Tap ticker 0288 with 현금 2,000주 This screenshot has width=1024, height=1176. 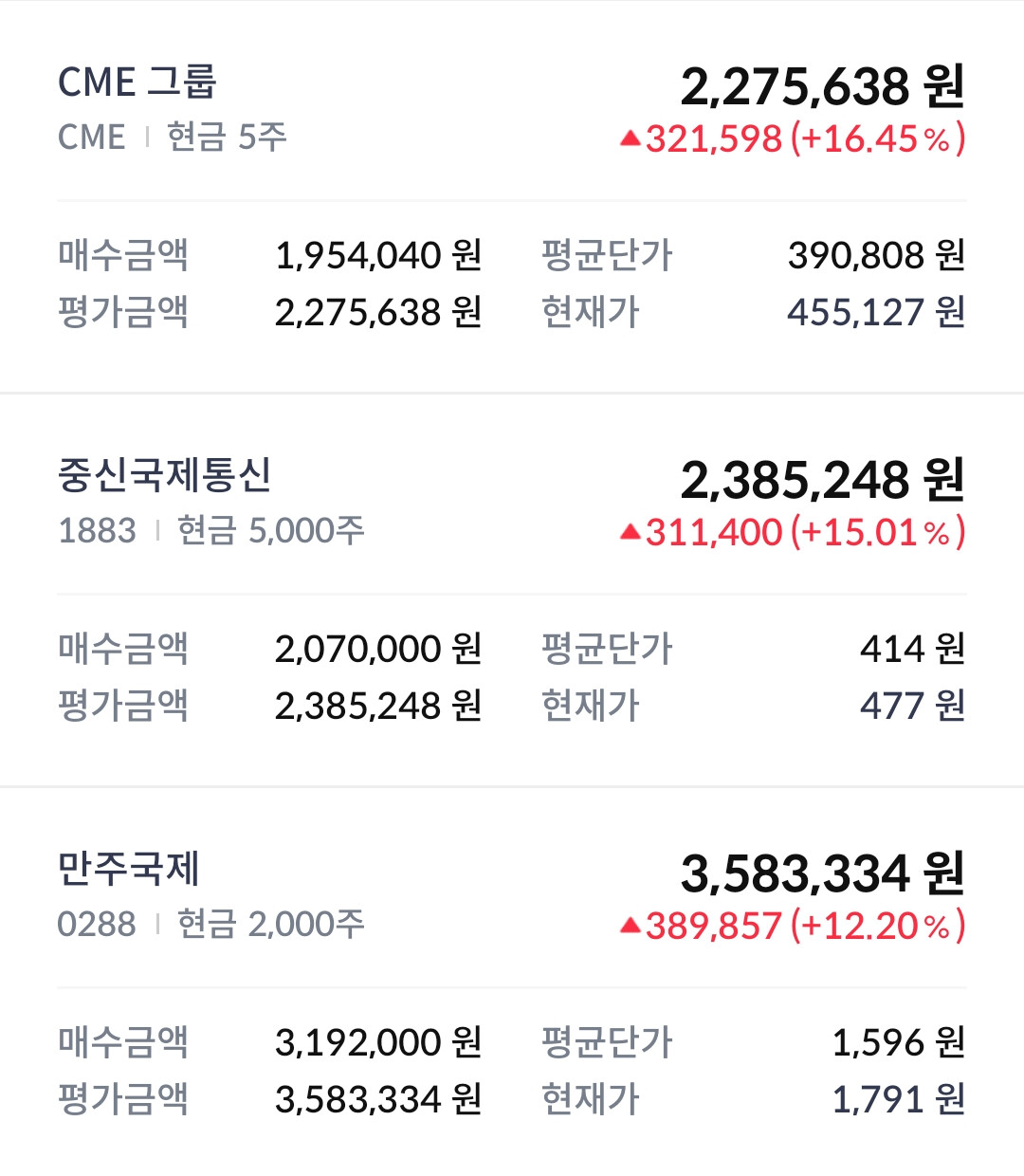coord(210,925)
